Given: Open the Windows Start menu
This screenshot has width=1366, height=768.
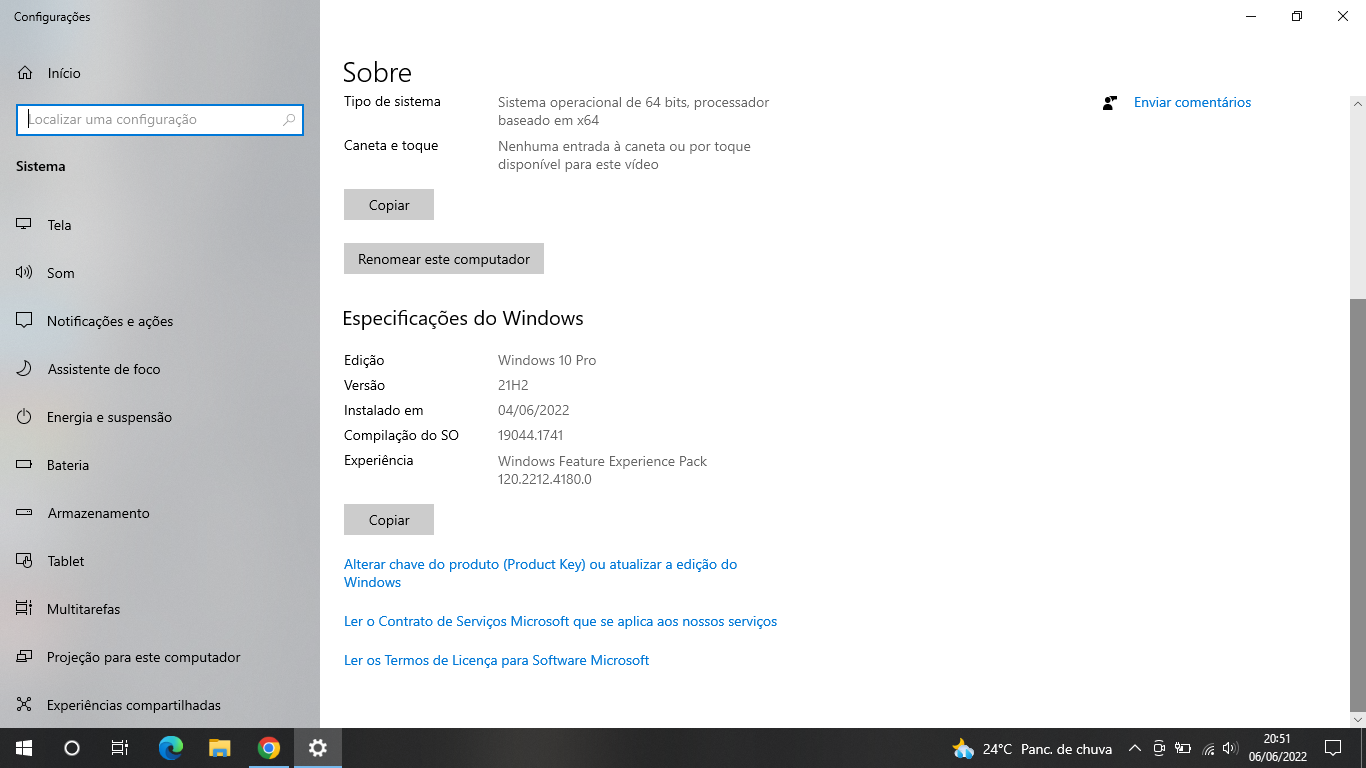Looking at the screenshot, I should [x=24, y=748].
